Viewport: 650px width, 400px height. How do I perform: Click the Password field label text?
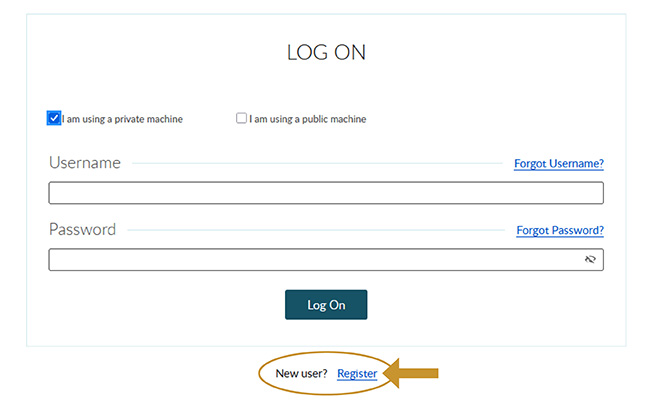(x=82, y=229)
